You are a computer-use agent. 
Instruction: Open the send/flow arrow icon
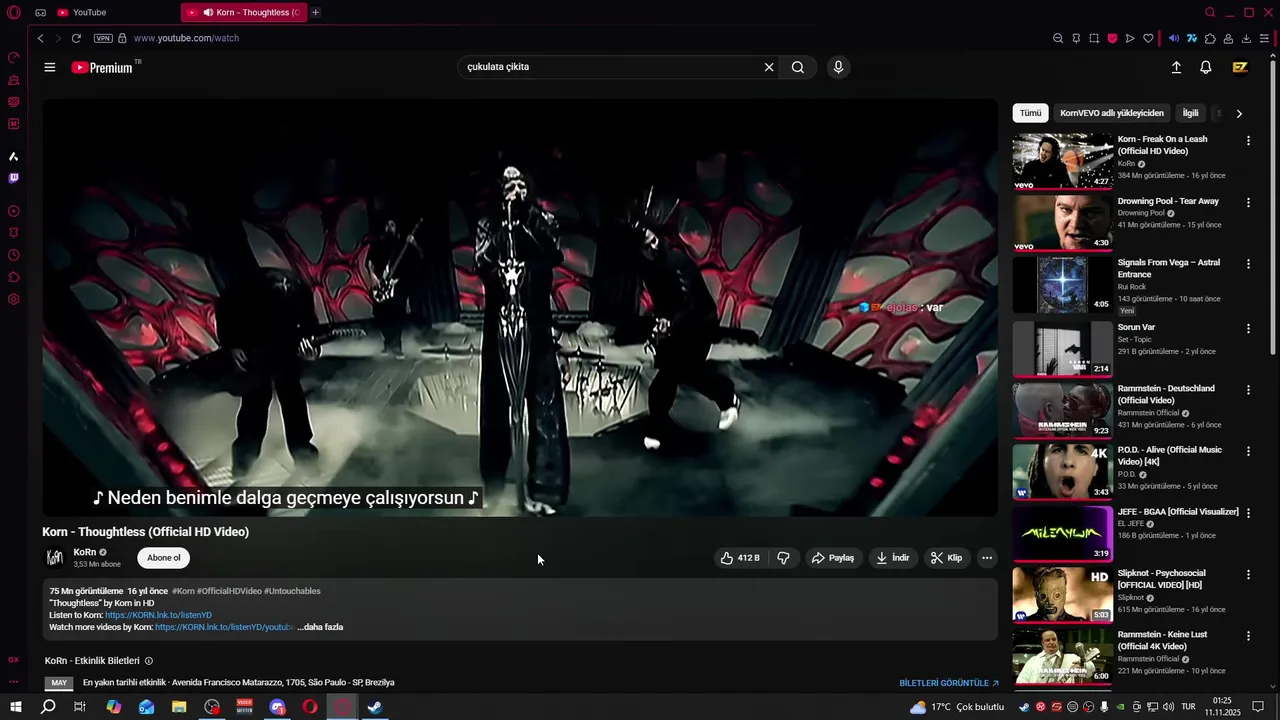(1130, 38)
